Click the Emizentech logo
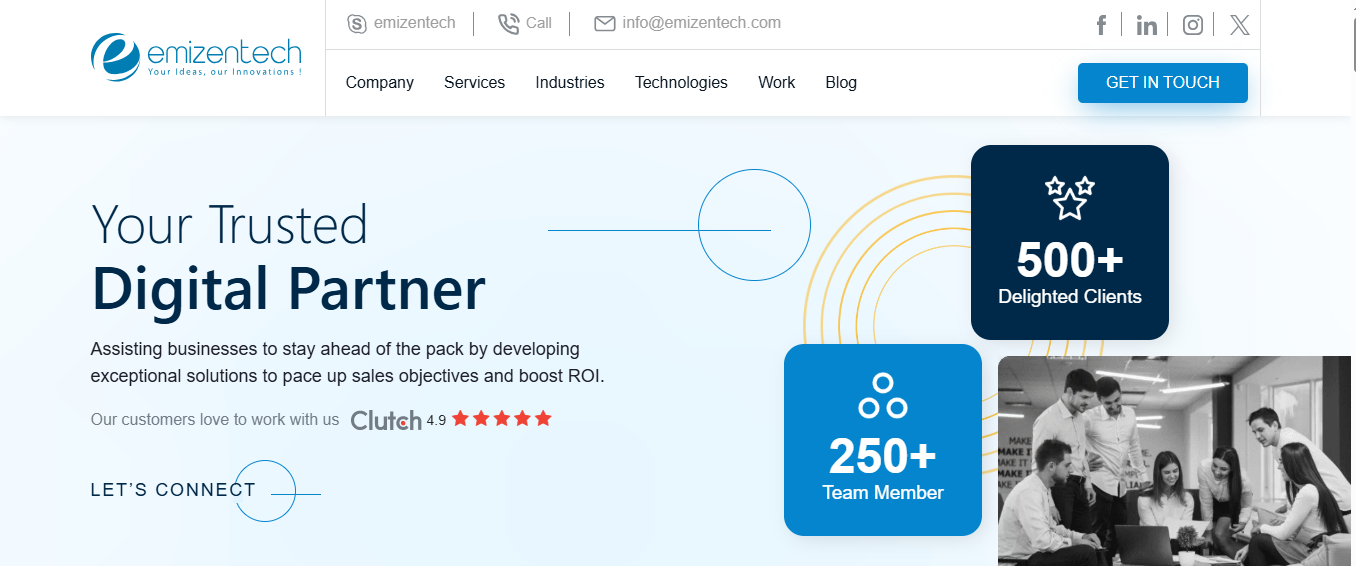Image resolution: width=1356 pixels, height=566 pixels. 196,57
